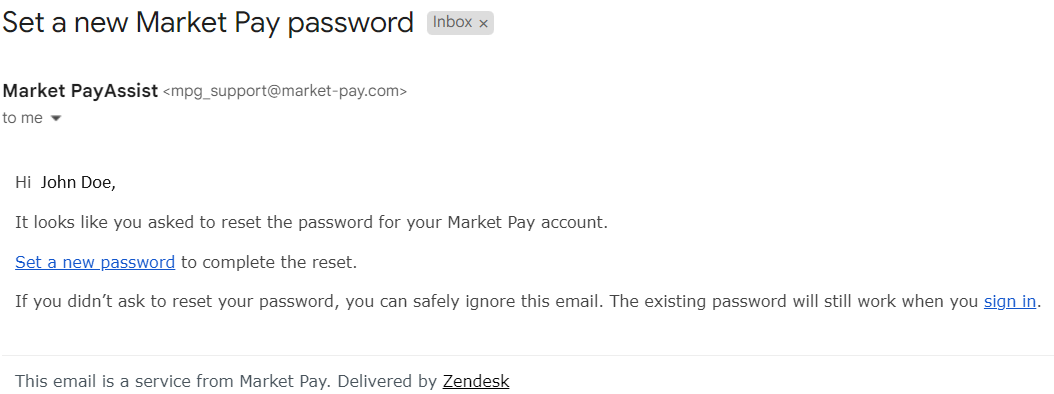This screenshot has height=394, width=1054.
Task: Click the horizontal divider above the footer
Action: pyautogui.click(x=527, y=354)
